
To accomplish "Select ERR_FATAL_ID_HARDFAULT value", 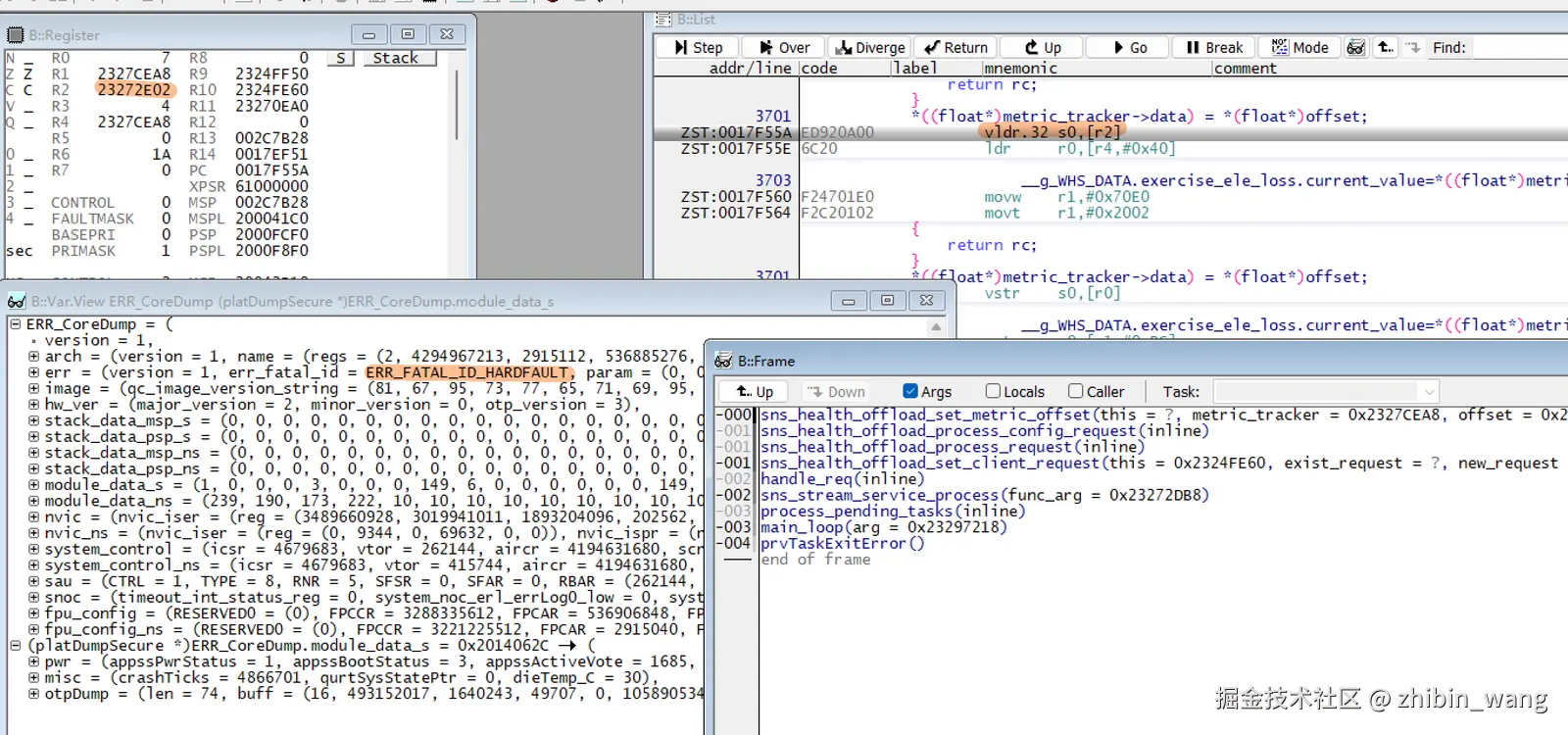I will (x=466, y=372).
